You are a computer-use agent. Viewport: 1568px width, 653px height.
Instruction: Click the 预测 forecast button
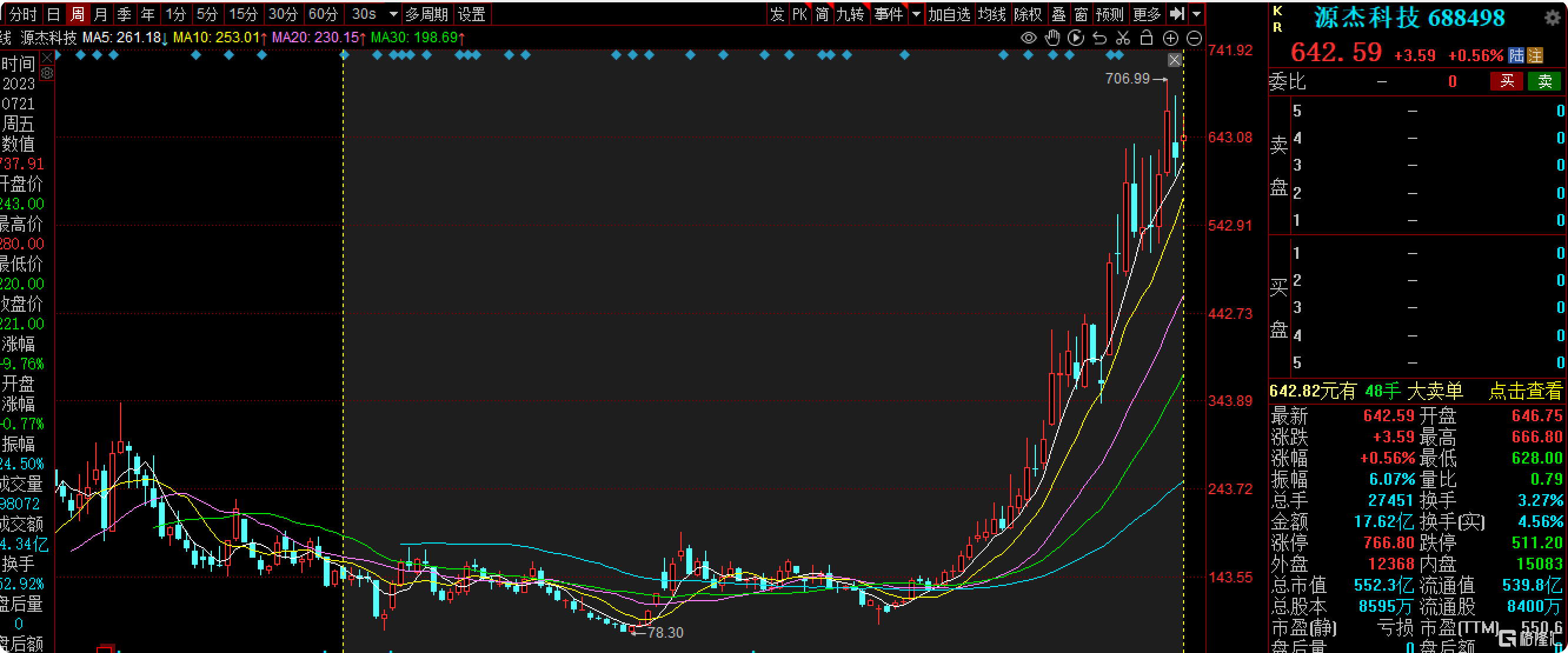1109,14
